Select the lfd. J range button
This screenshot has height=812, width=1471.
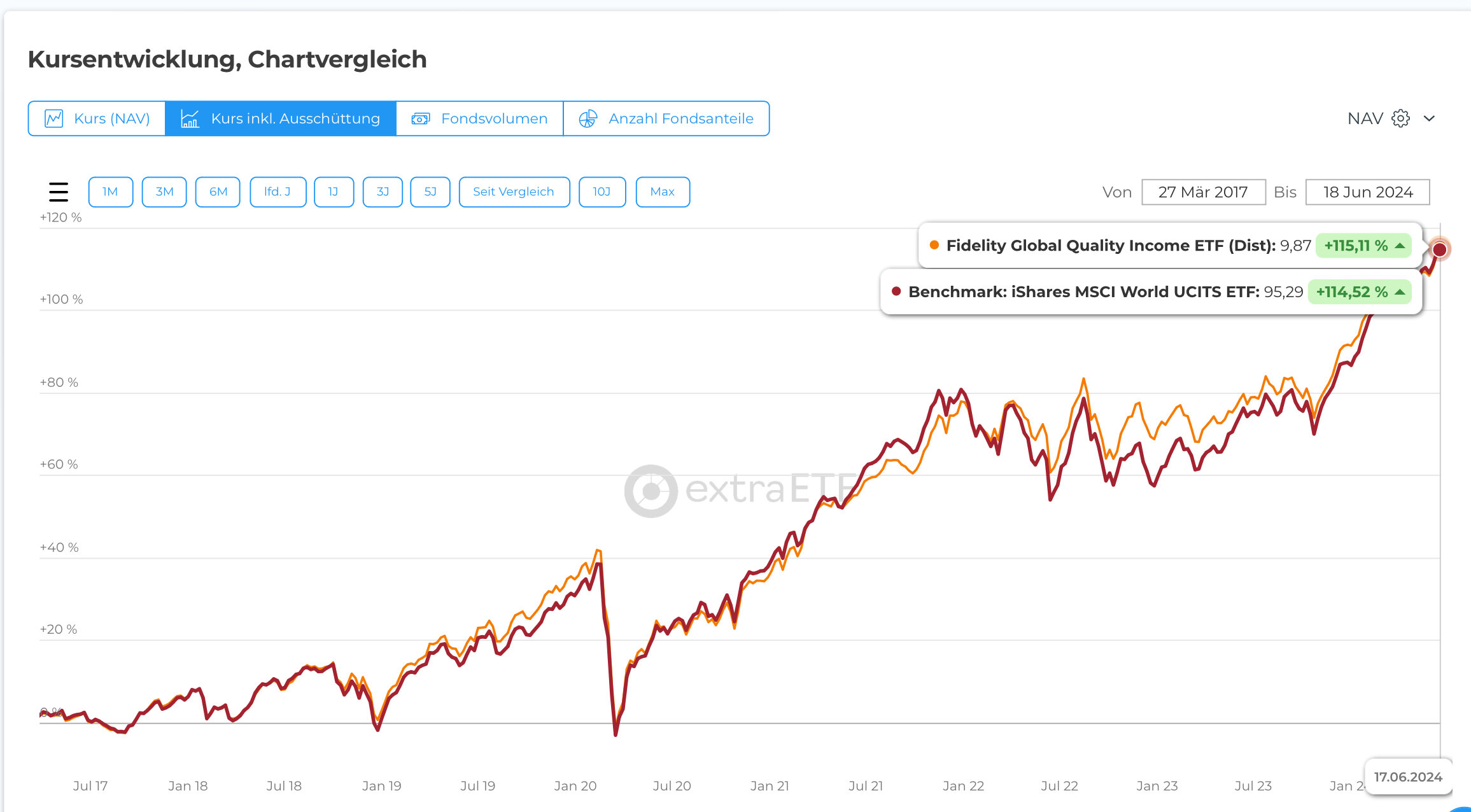point(278,192)
